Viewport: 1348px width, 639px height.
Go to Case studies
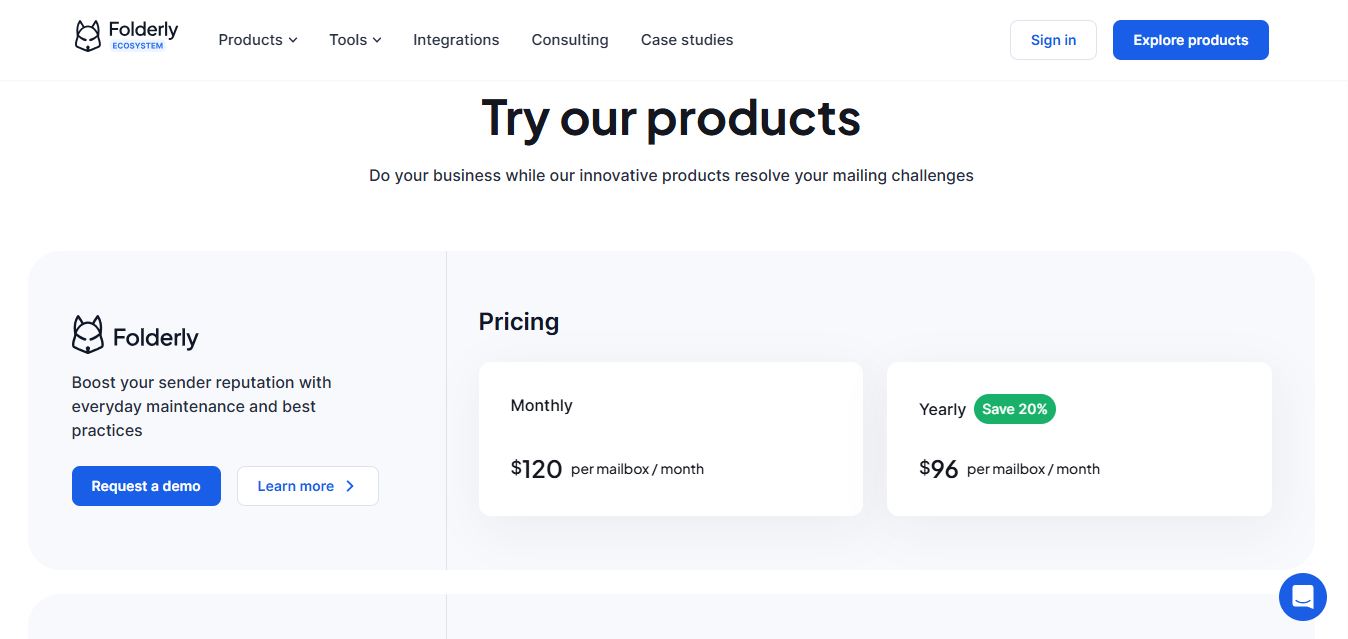[687, 40]
